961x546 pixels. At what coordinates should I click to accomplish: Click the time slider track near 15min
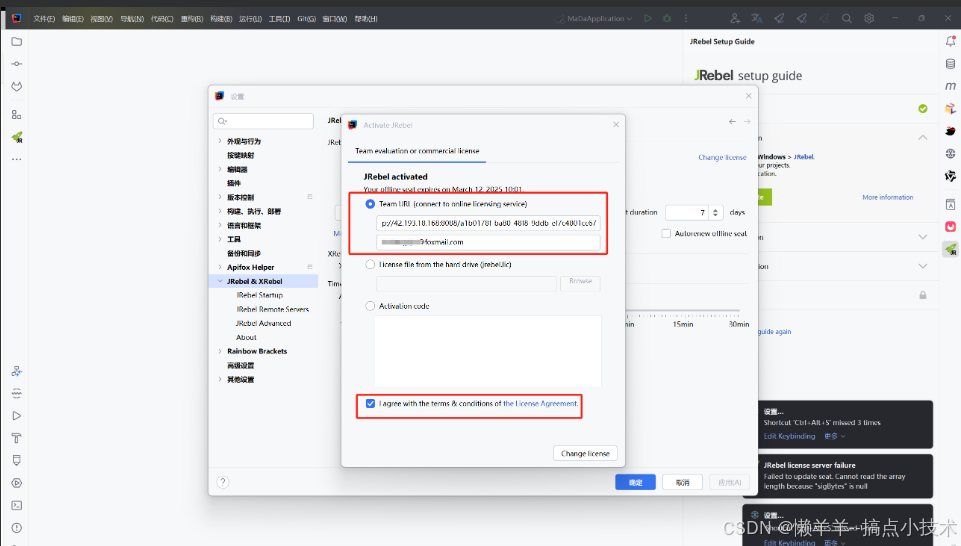click(x=683, y=312)
